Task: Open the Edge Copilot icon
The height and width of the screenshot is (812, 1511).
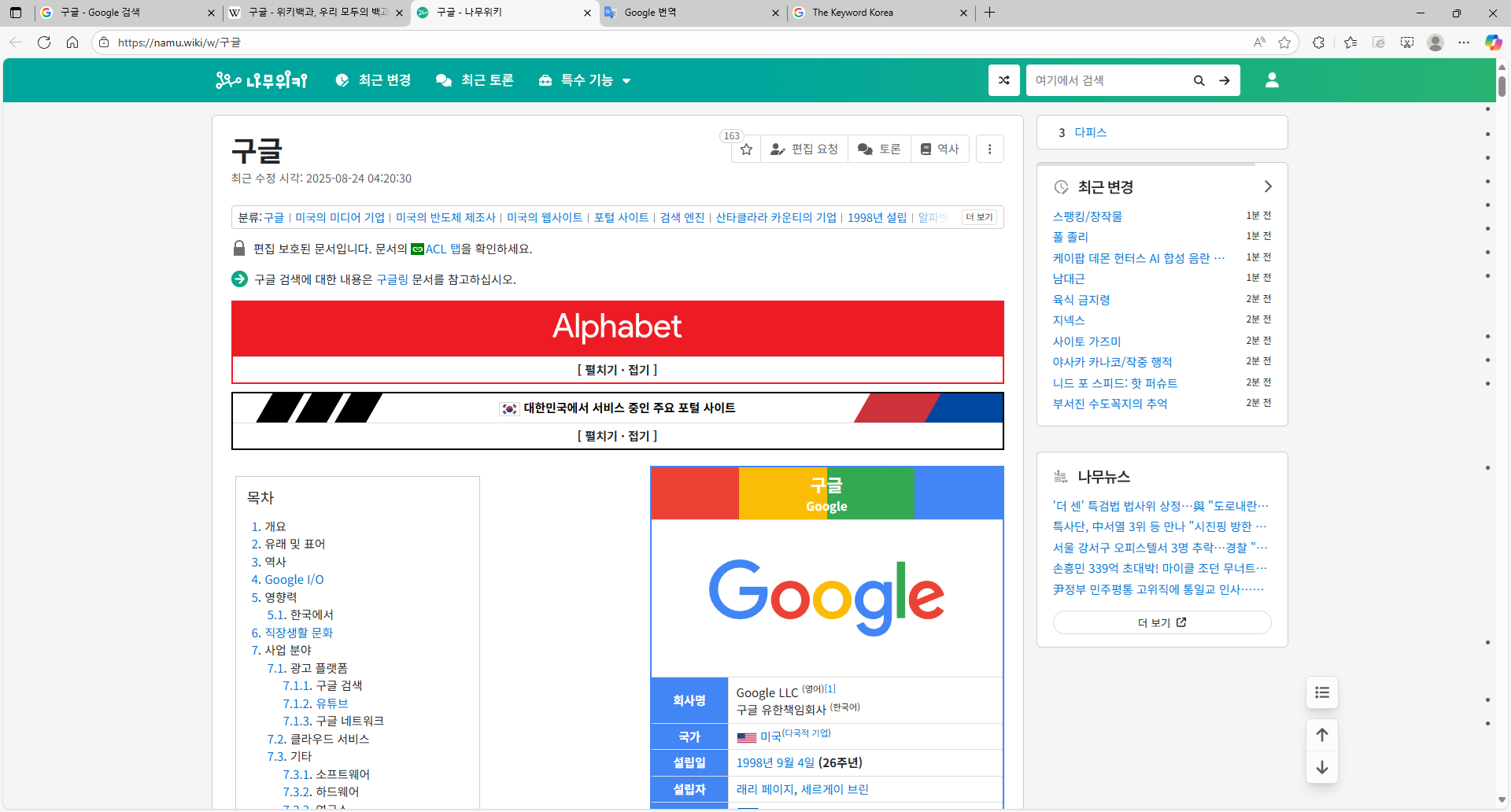Action: [1493, 42]
